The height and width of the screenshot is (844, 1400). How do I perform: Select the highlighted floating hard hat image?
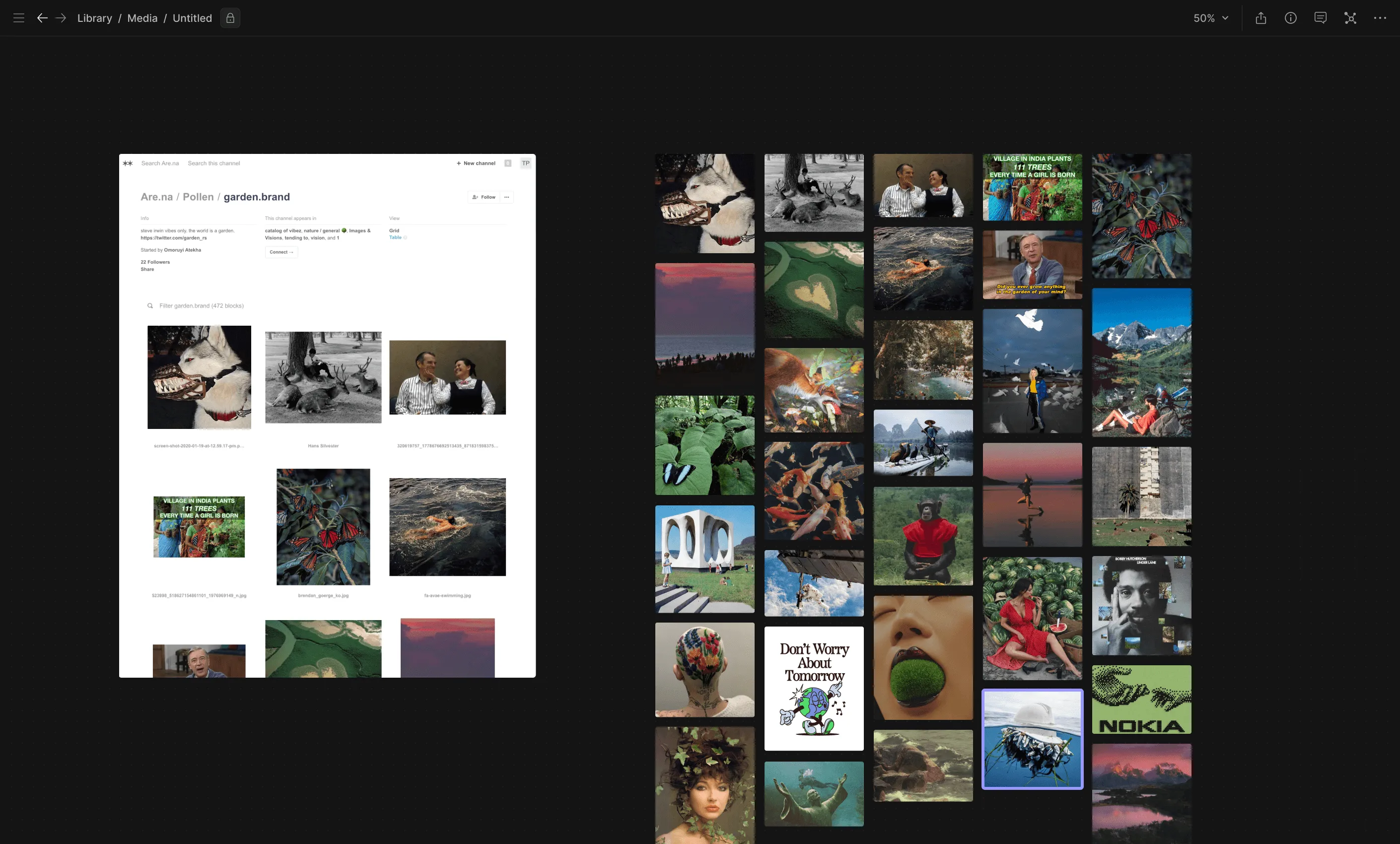(x=1033, y=739)
